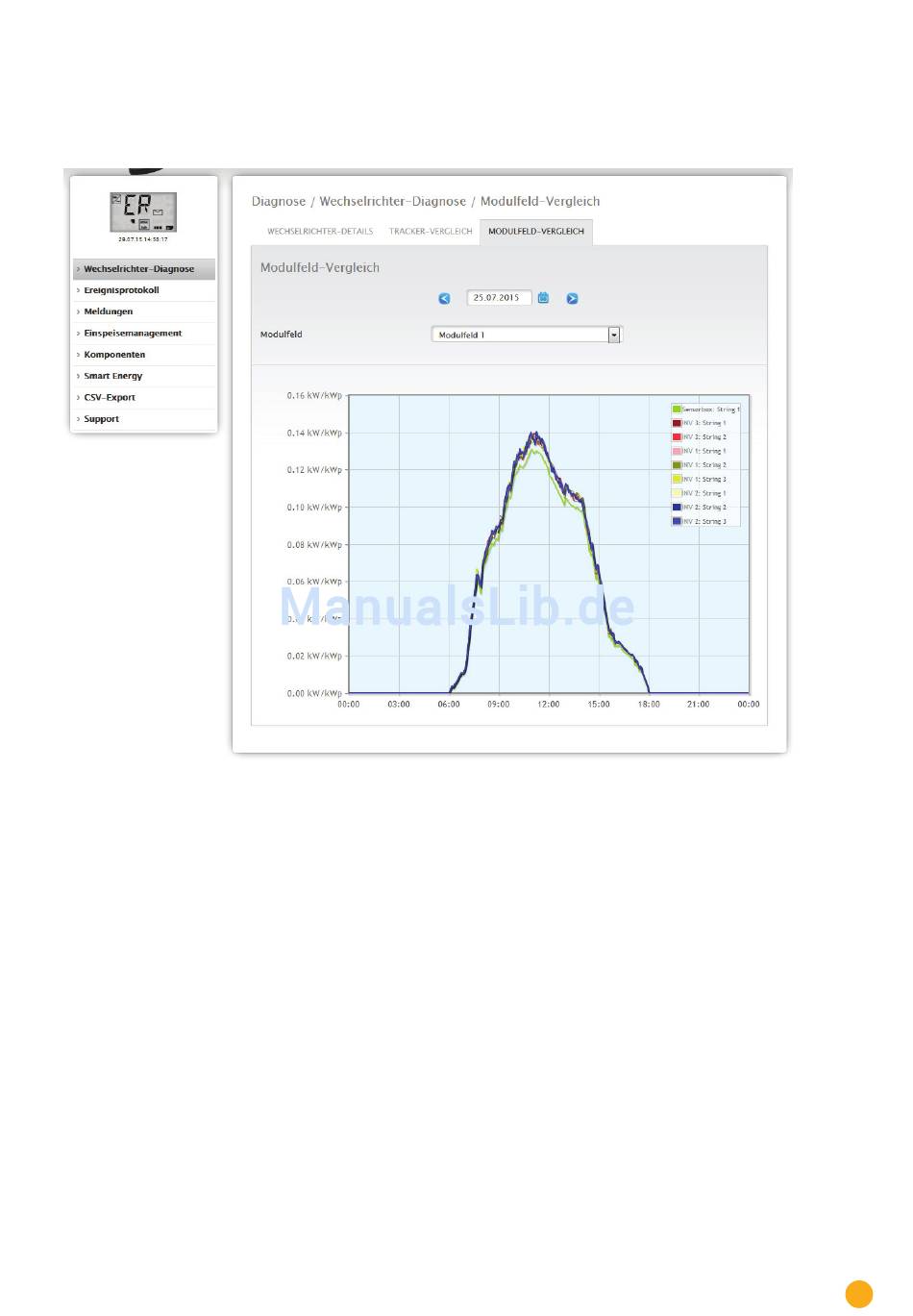
Task: Click the INV 2: String 2 dark blue swatch
Action: [677, 507]
